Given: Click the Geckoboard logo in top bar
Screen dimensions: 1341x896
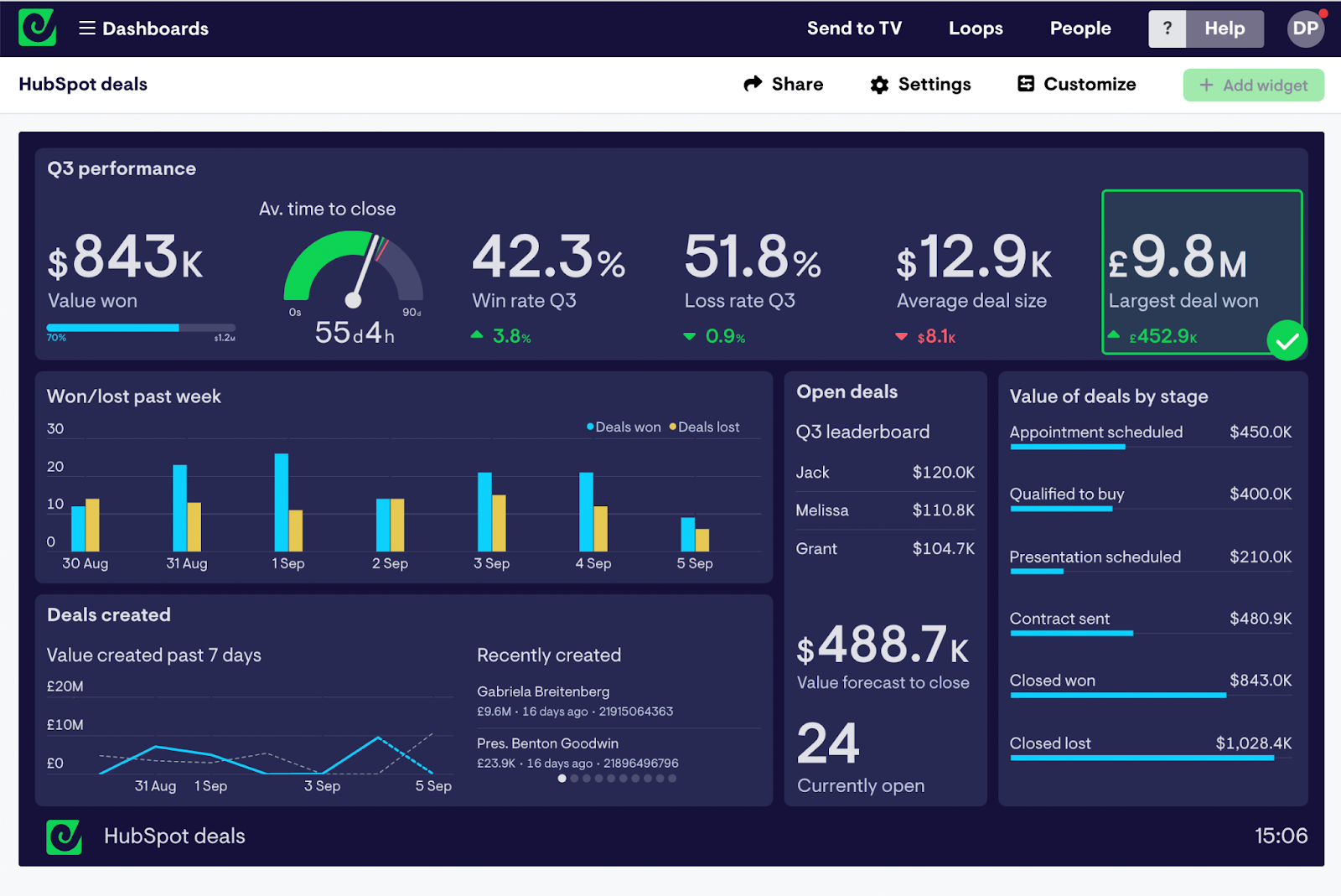Looking at the screenshot, I should pyautogui.click(x=38, y=28).
